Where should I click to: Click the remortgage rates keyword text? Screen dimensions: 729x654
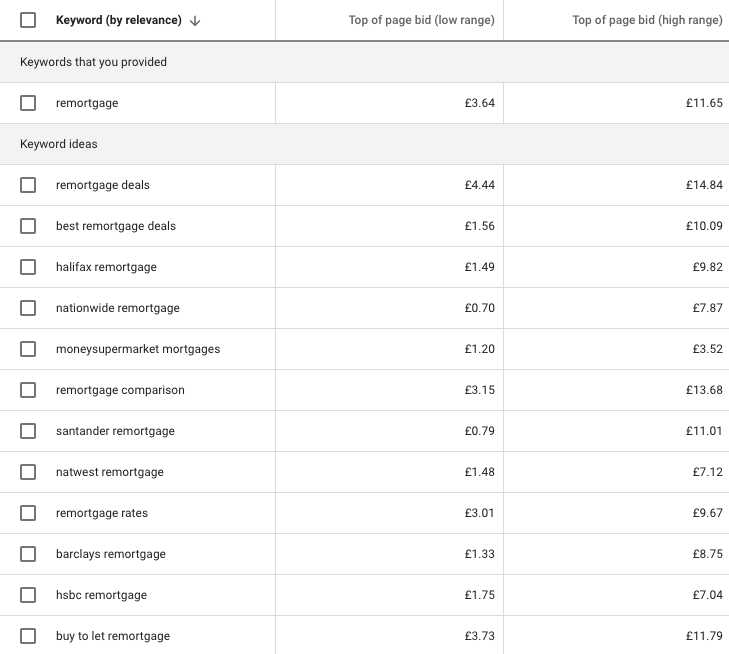(102, 513)
